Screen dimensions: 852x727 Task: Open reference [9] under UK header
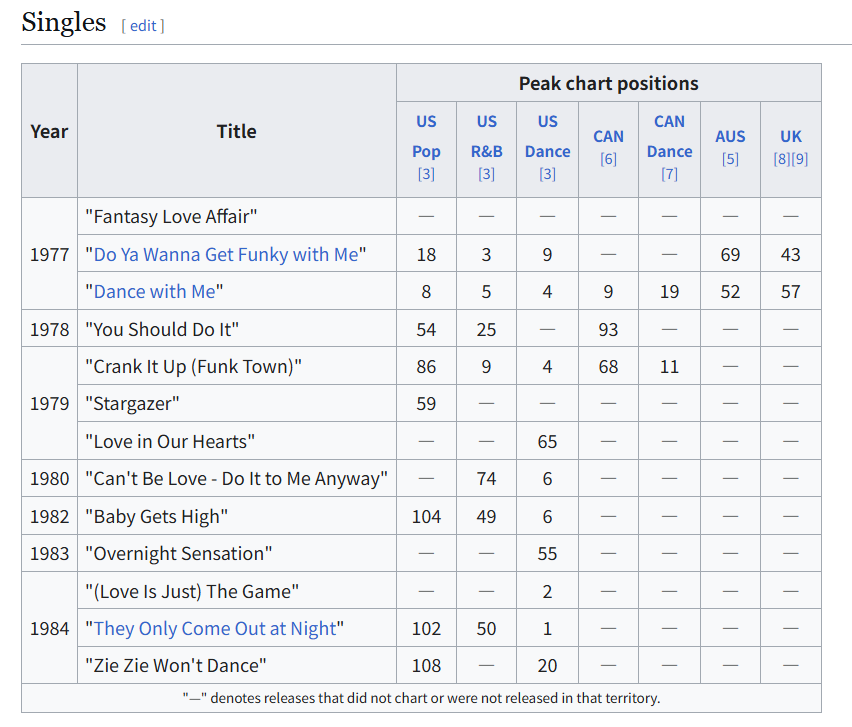800,159
